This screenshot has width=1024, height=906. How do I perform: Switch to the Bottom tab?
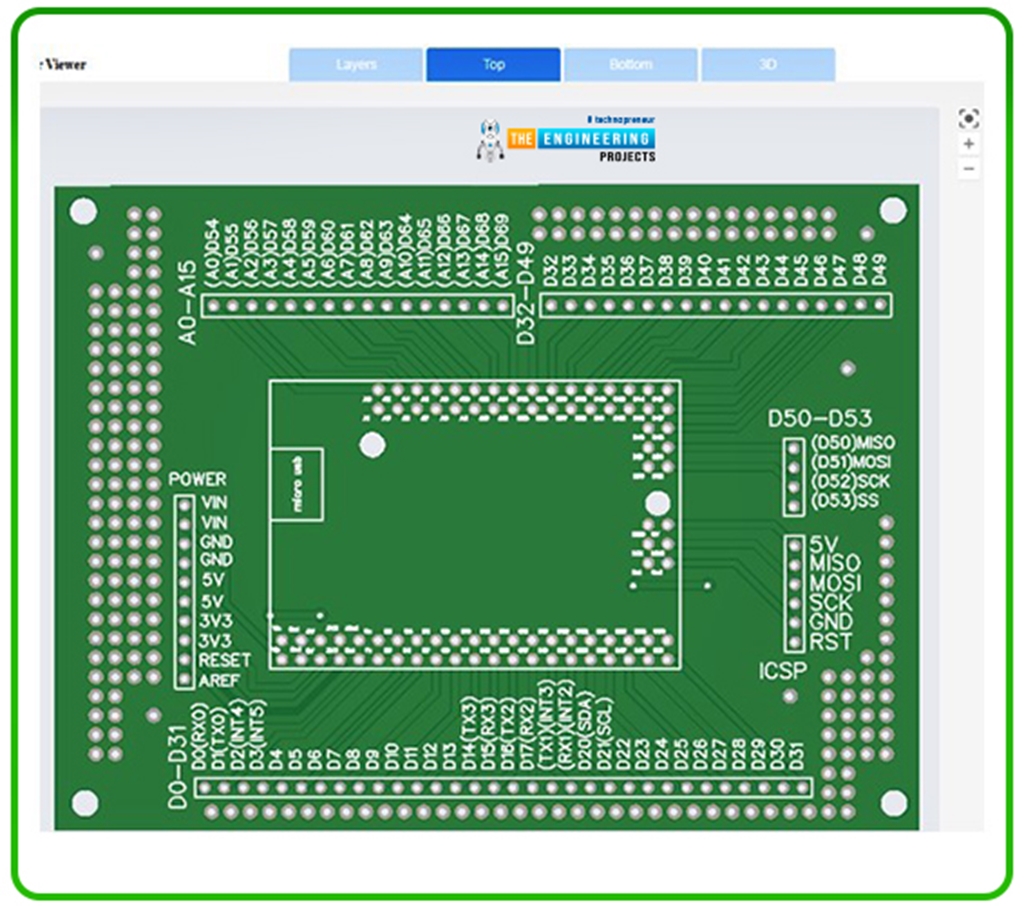630,64
